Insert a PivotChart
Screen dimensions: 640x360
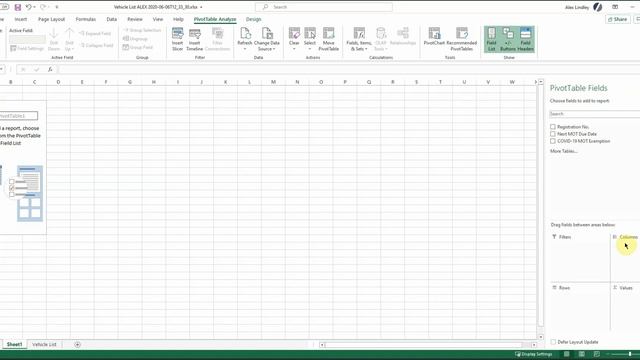click(434, 37)
